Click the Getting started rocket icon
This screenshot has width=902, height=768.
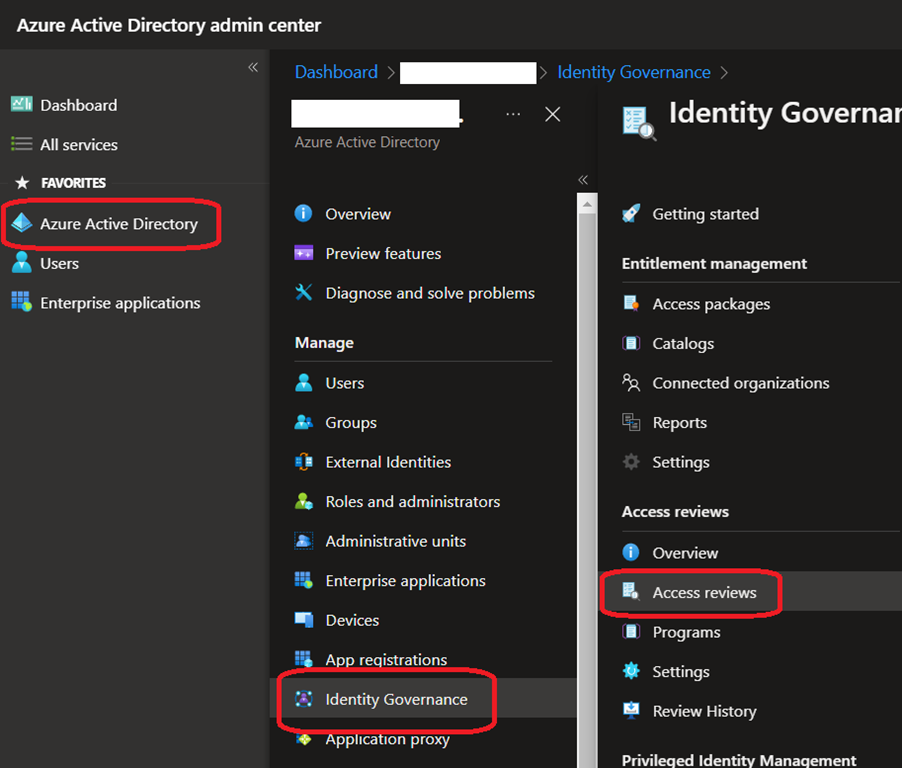[x=631, y=214]
